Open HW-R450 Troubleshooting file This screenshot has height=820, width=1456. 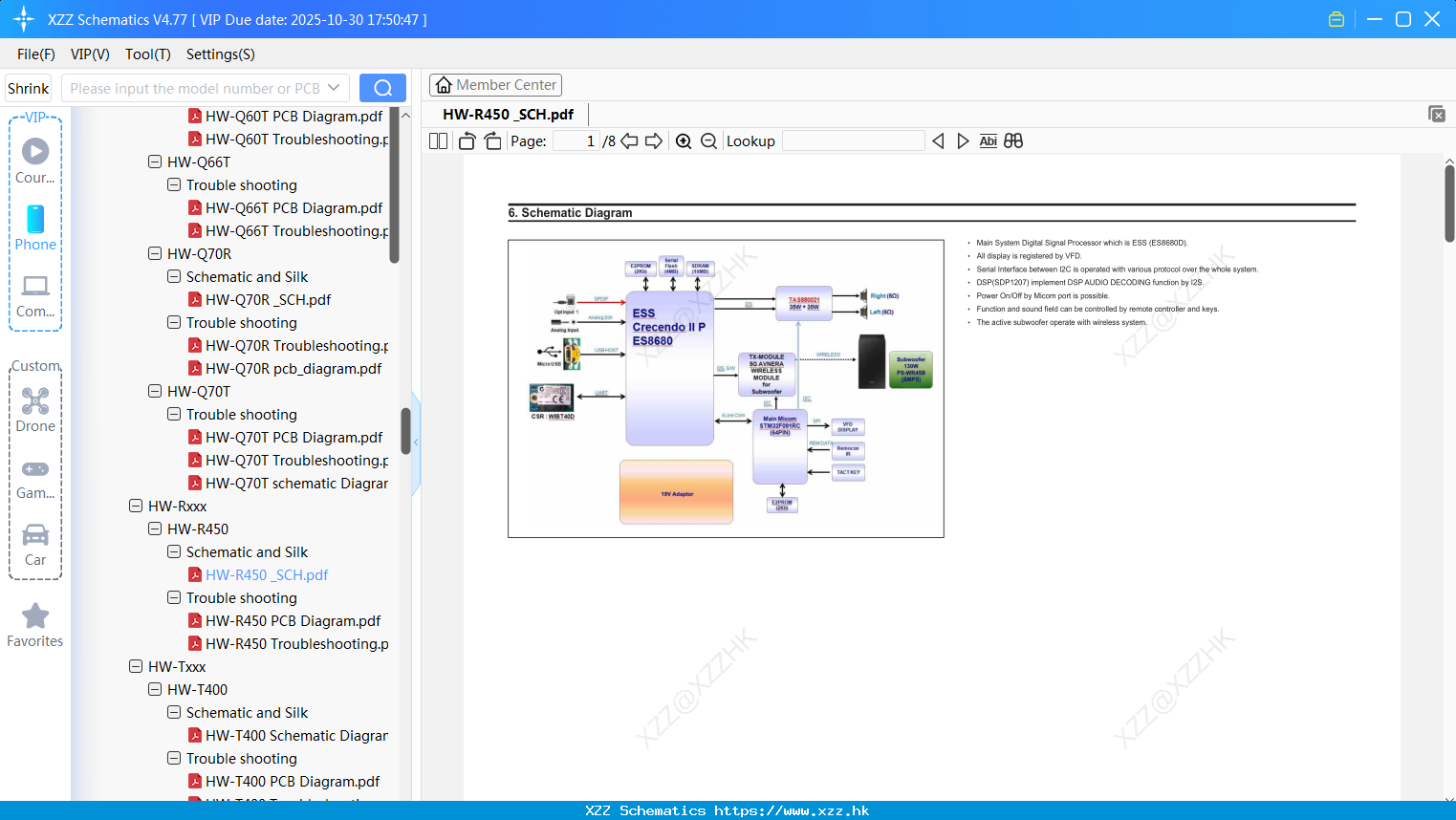point(297,644)
